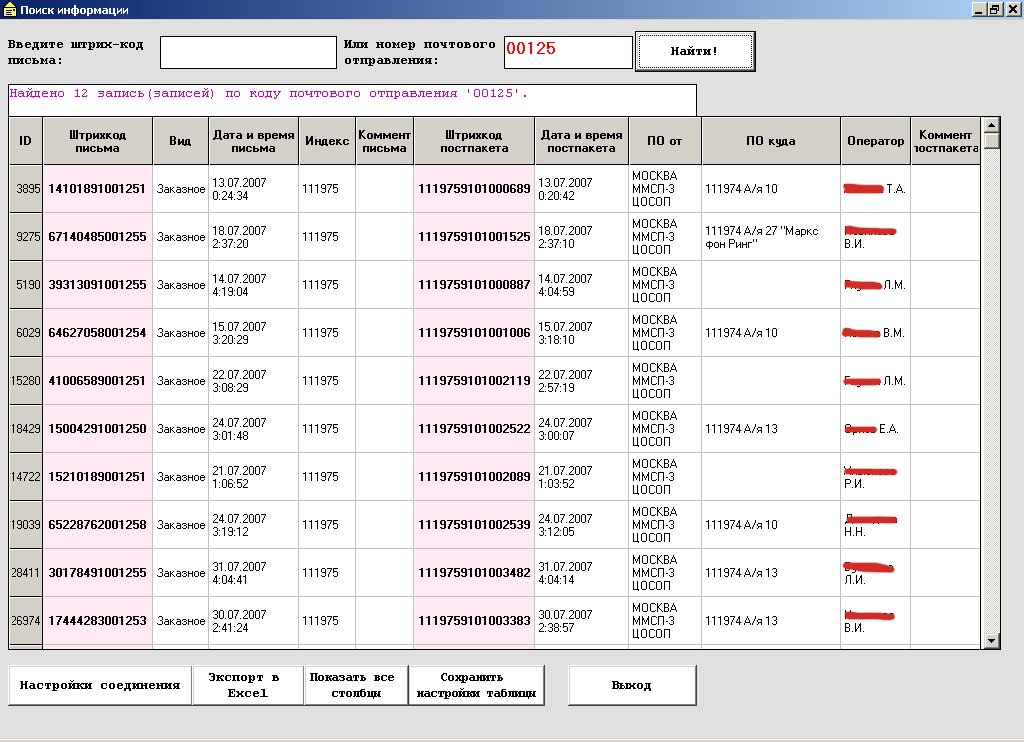The image size is (1024, 742).
Task: Save table settings via Сохранить настройки таблицы
Action: (476, 685)
